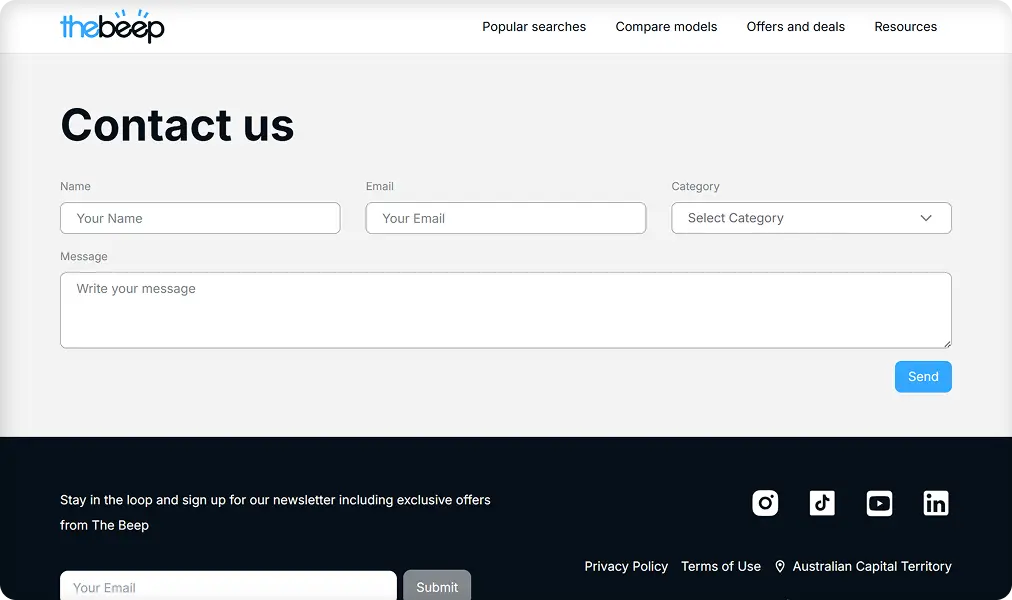Click the location pin icon next to Australian Capital Territory

(780, 566)
